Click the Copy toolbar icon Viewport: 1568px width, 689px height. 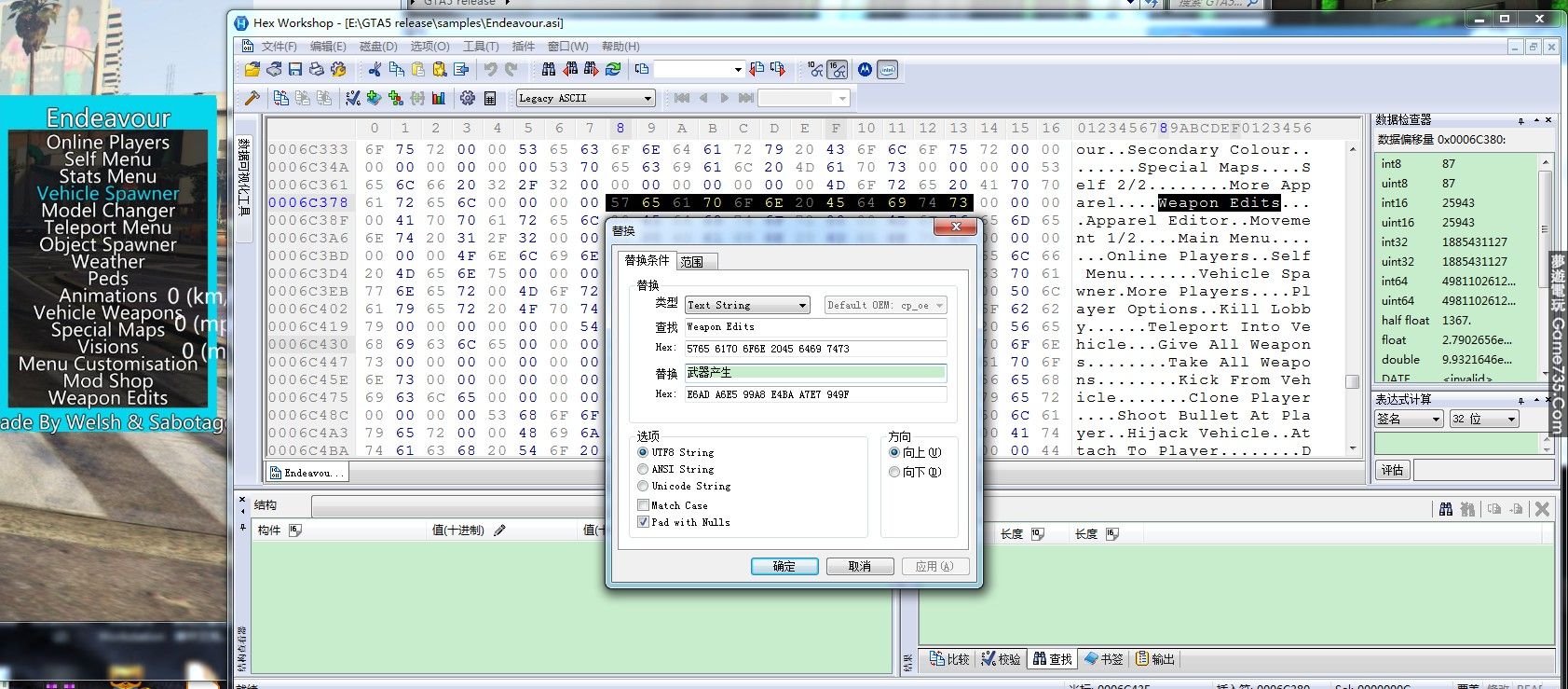397,70
